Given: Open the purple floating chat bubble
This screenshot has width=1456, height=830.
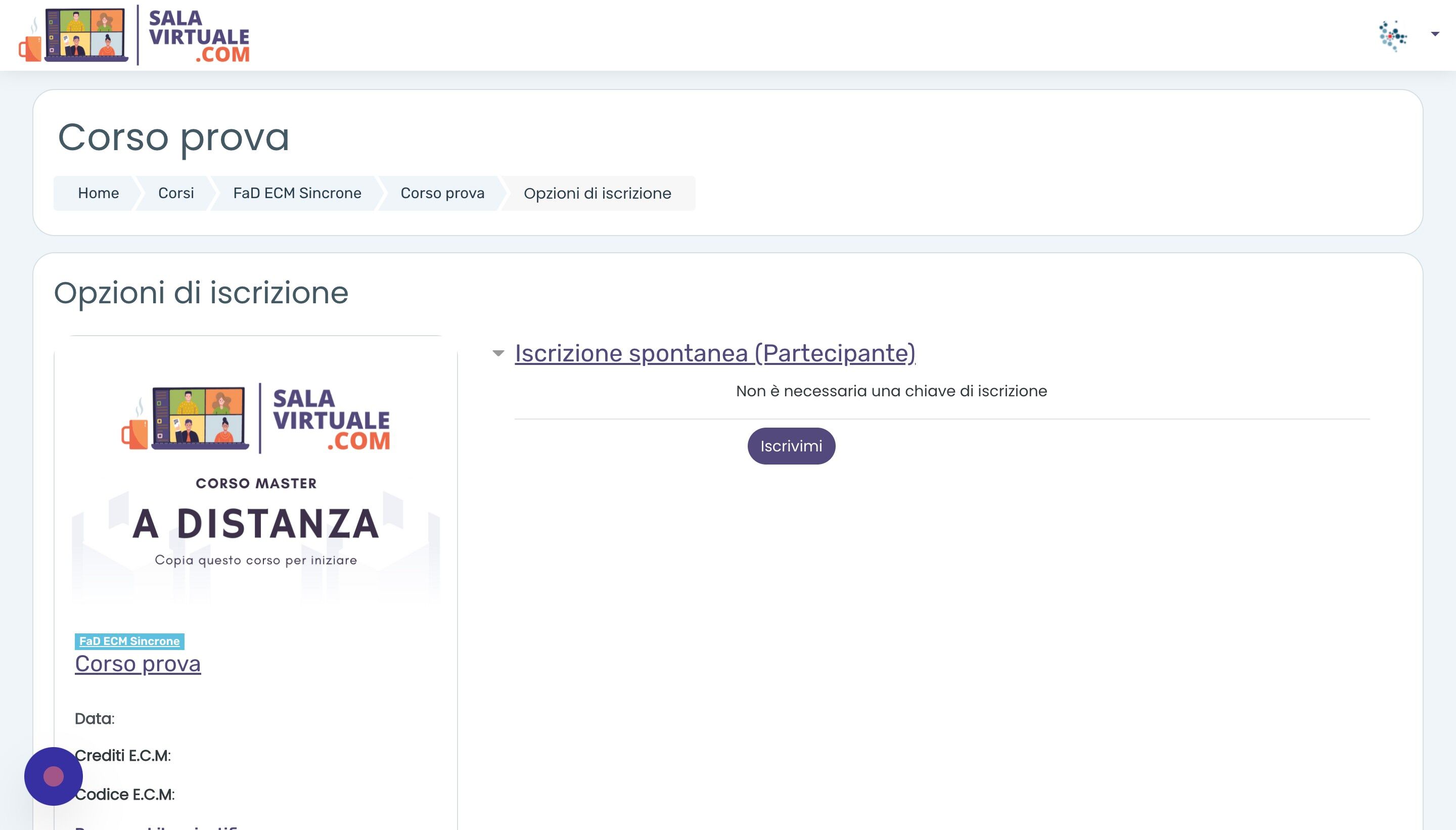Looking at the screenshot, I should point(54,776).
